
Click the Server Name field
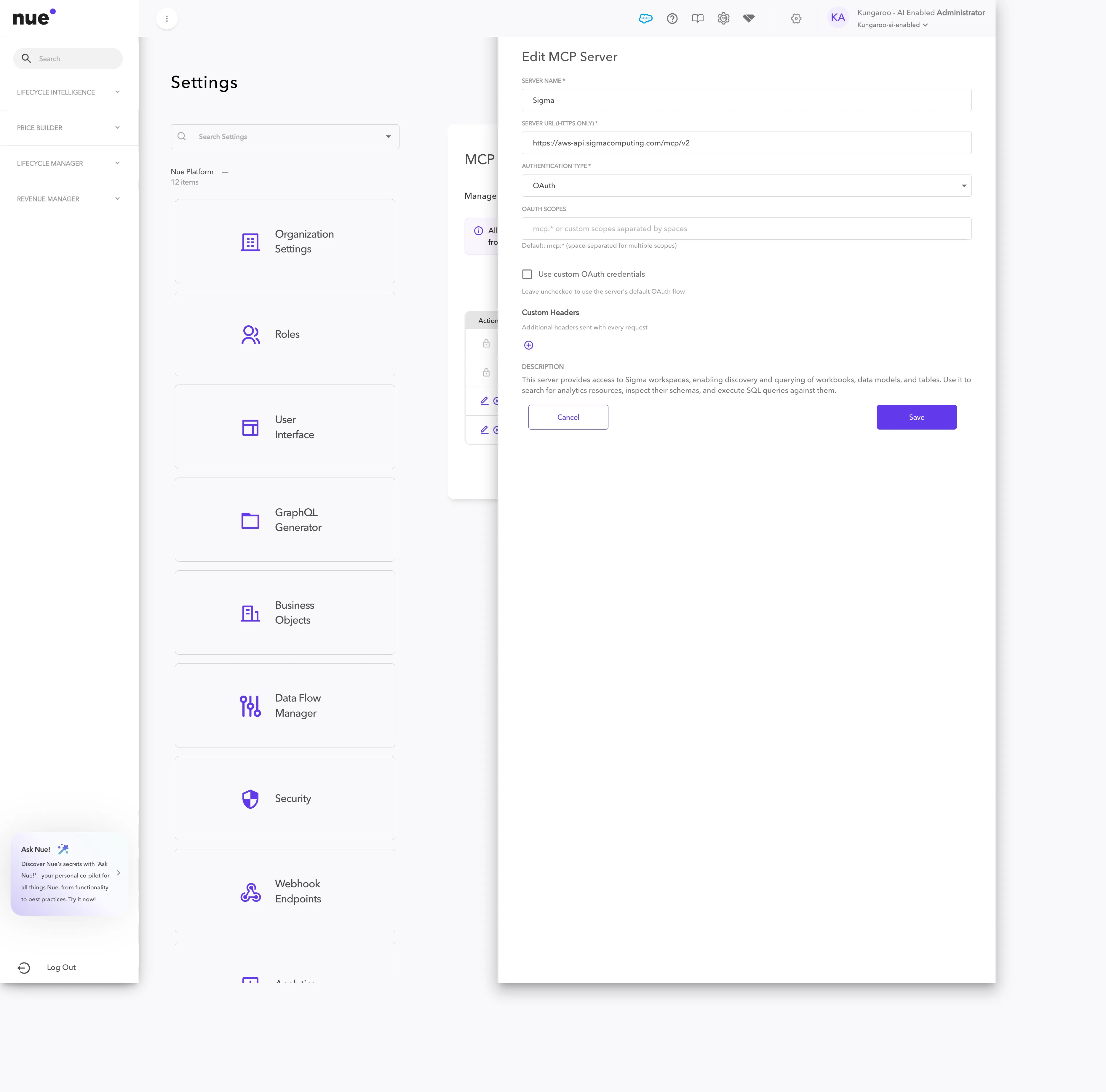click(746, 100)
